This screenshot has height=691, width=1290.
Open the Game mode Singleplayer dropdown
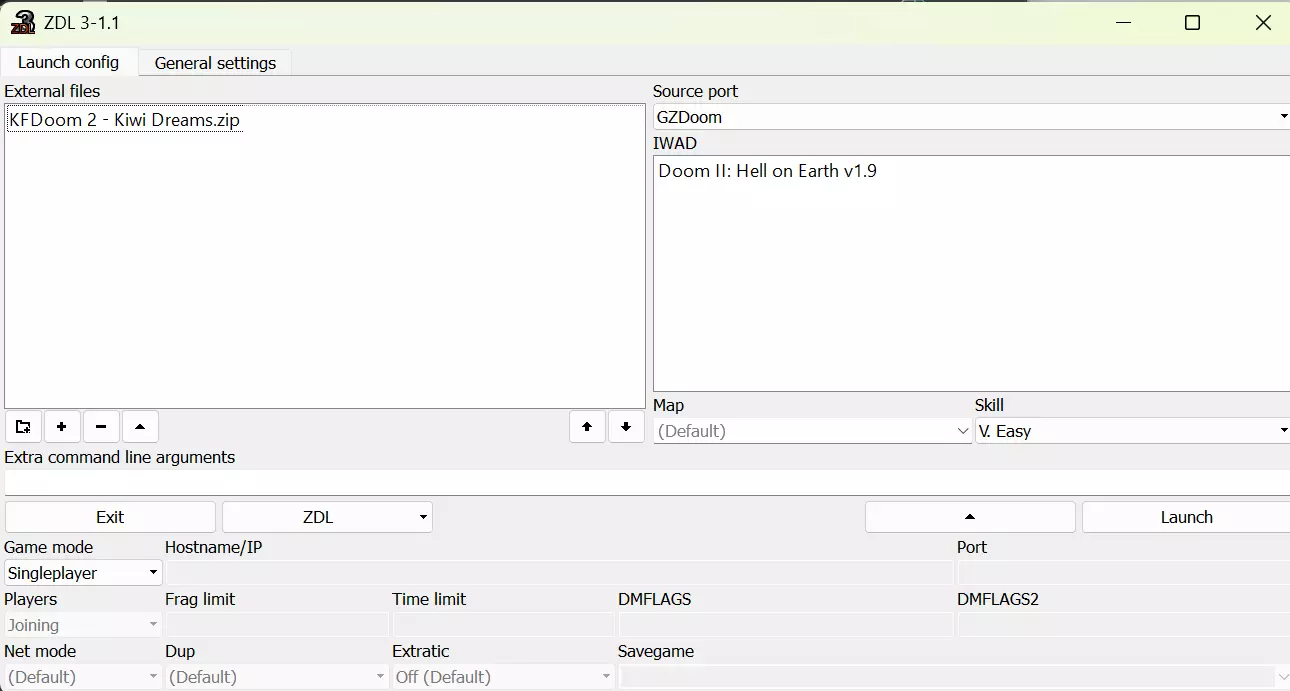tap(83, 573)
